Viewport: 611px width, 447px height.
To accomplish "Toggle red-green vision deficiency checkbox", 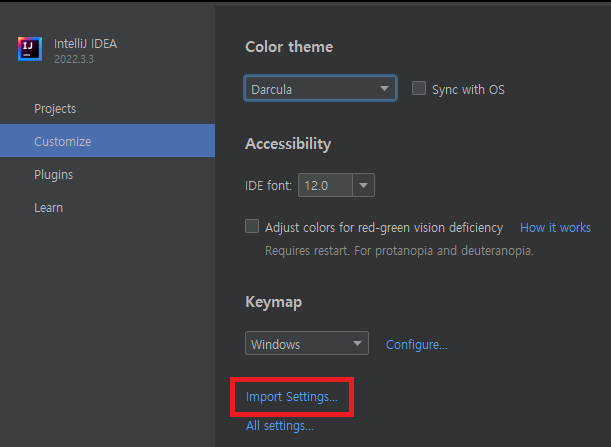I will (252, 226).
